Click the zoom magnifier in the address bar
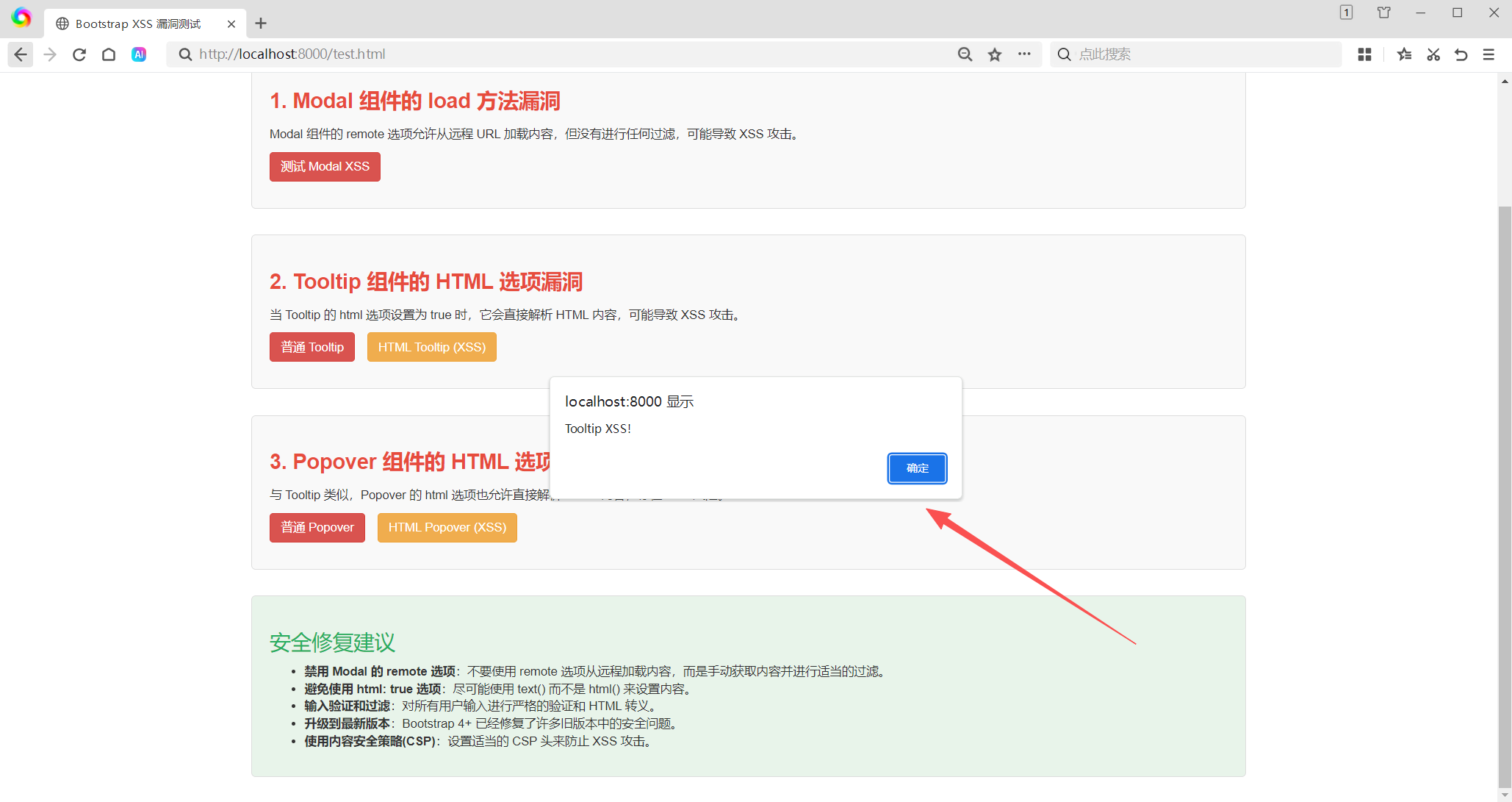 [965, 54]
